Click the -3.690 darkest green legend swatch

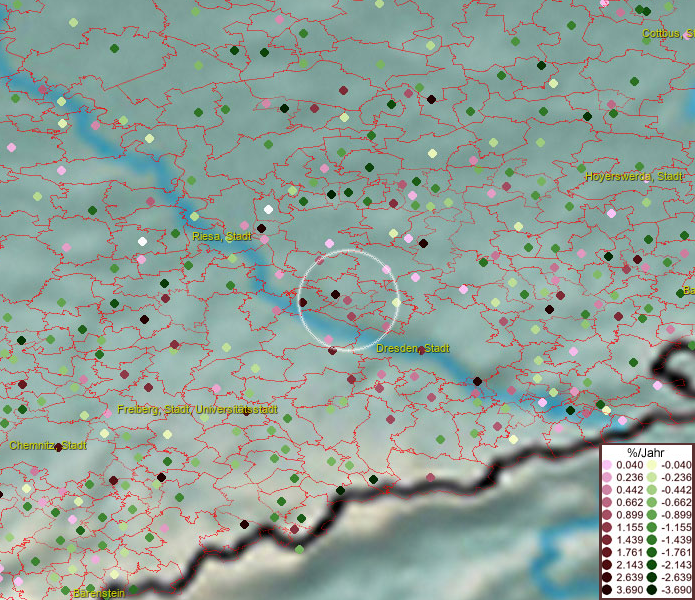coord(652,590)
